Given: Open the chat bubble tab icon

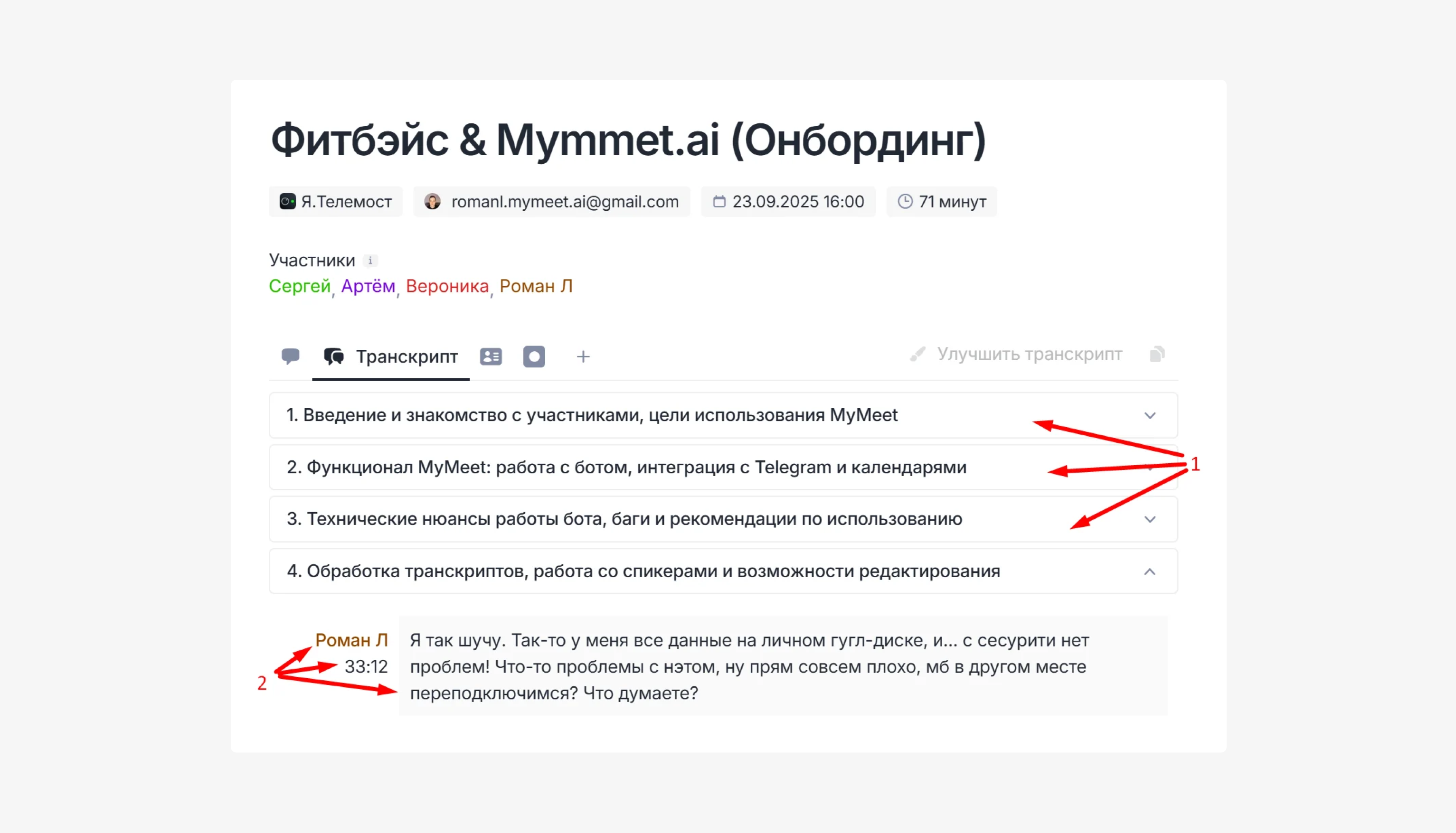Looking at the screenshot, I should 290,356.
